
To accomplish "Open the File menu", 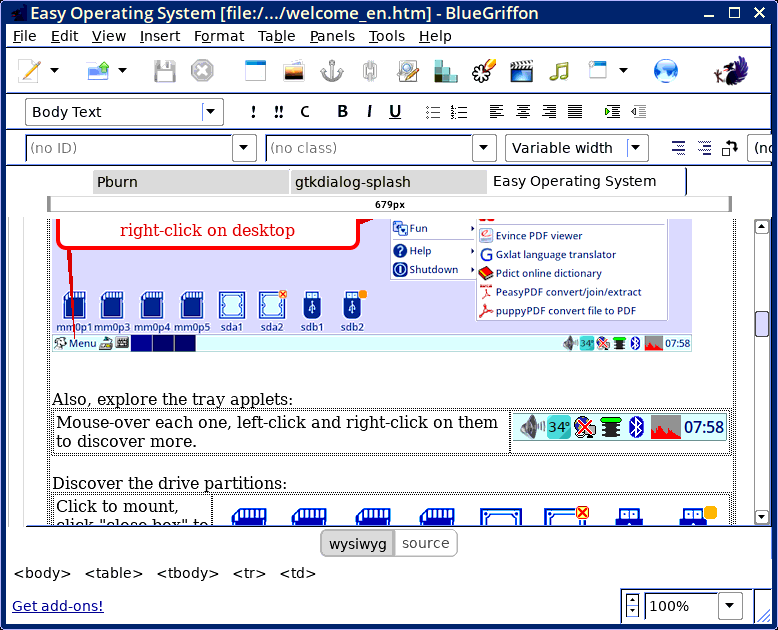I will coord(24,36).
